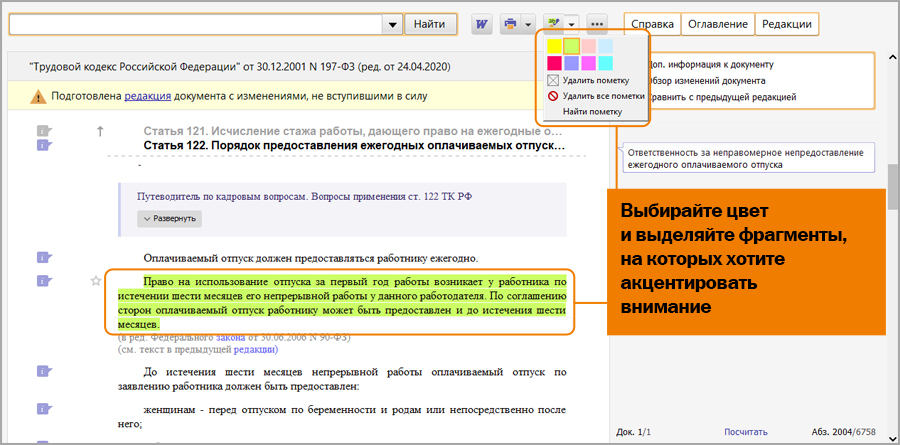900x445 pixels.
Task: Click the star bookmark icon beside highlighted paragraph
Action: 96,281
